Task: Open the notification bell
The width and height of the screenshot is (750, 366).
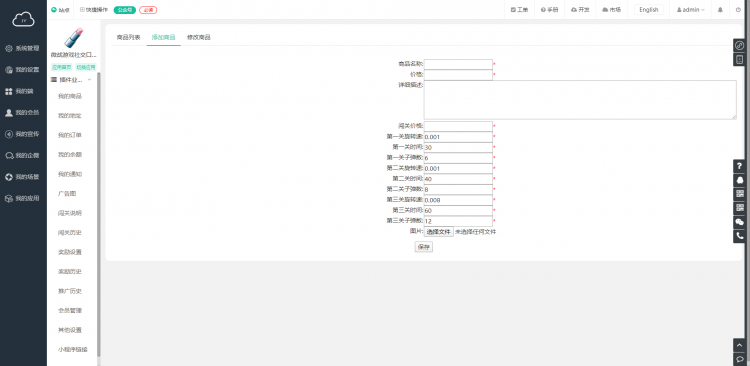Action: pyautogui.click(x=720, y=10)
